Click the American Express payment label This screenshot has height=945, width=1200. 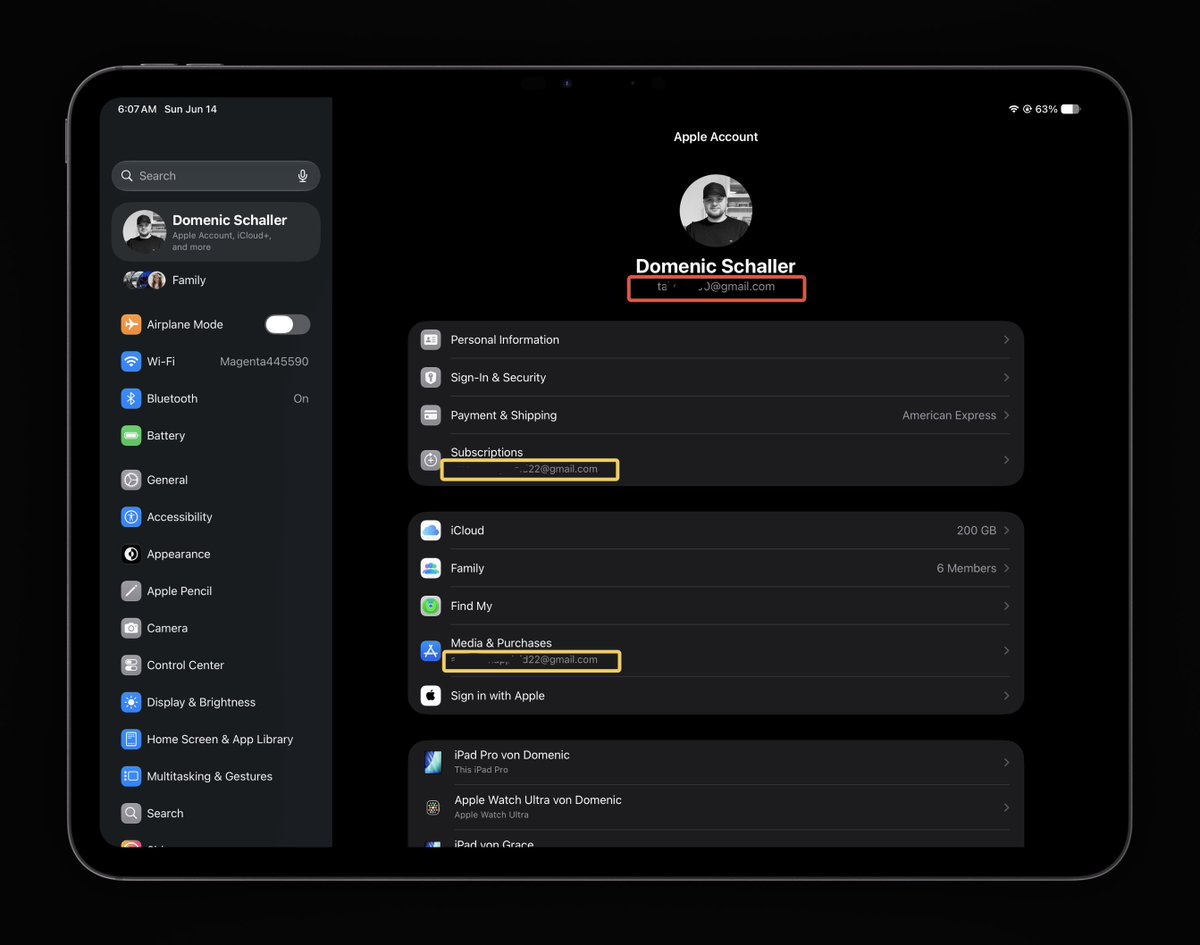pyautogui.click(x=949, y=415)
